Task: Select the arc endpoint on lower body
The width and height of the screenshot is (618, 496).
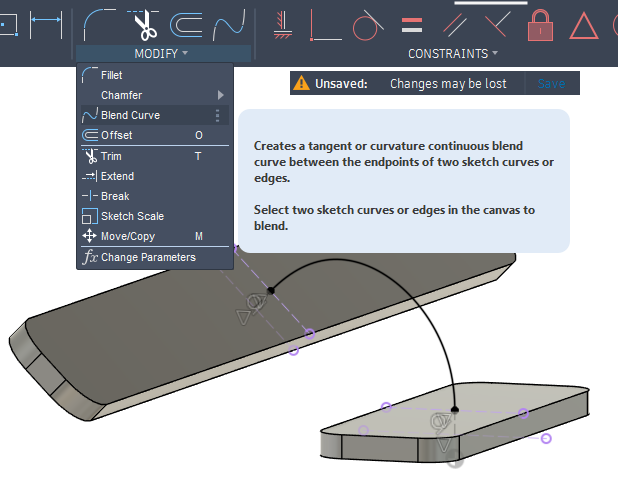Action: click(455, 410)
